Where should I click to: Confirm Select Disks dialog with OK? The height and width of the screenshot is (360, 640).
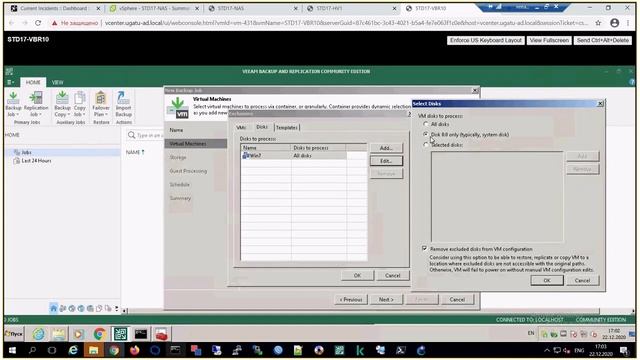pyautogui.click(x=547, y=280)
